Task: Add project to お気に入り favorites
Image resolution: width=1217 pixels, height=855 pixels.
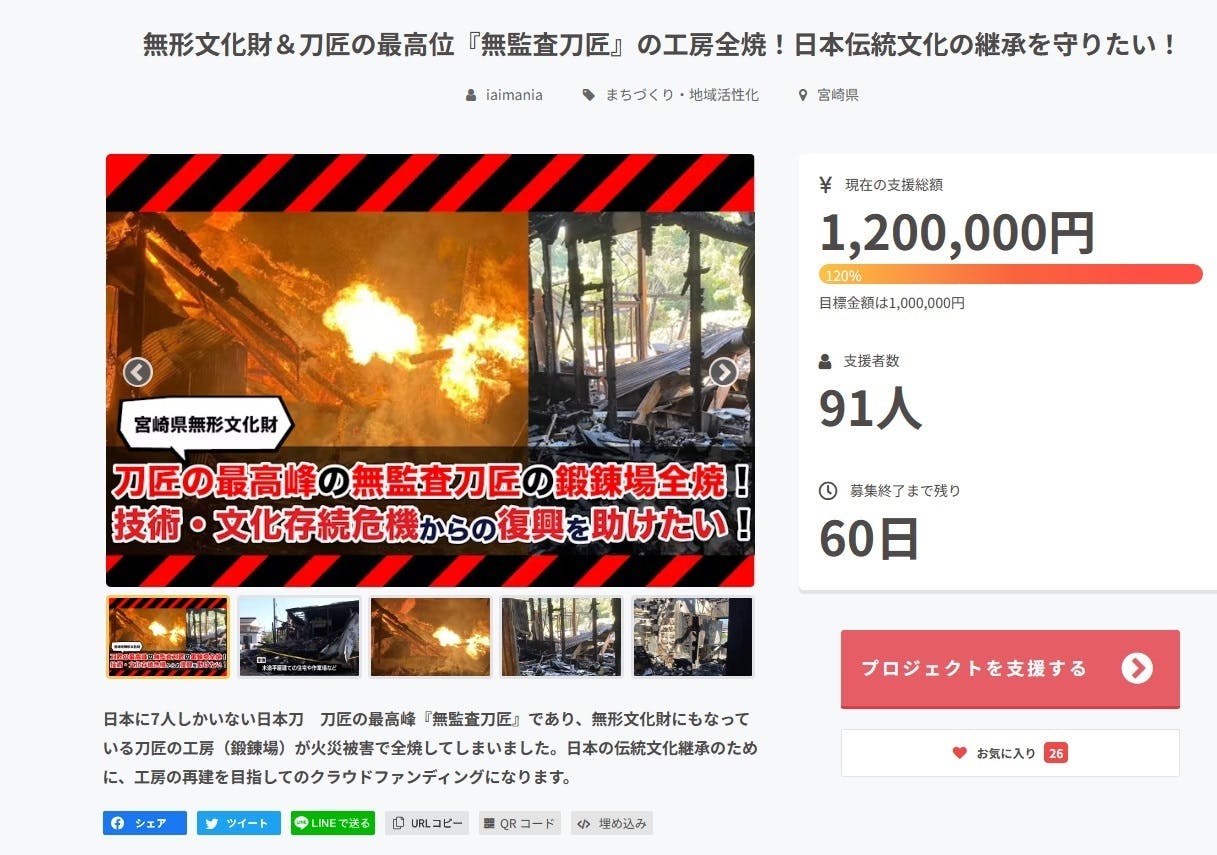Action: coord(1010,753)
